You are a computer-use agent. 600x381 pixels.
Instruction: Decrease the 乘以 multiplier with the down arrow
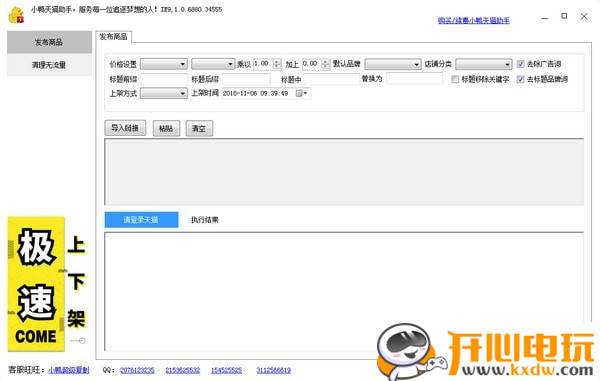(x=277, y=67)
